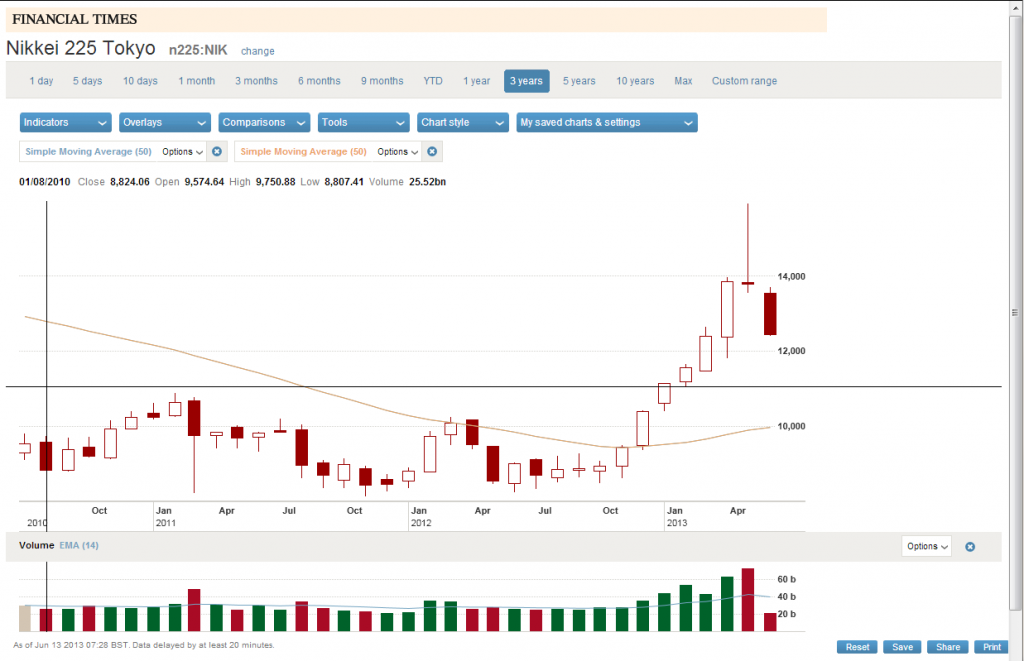
Task: Switch to the 1 month range
Action: (x=197, y=81)
